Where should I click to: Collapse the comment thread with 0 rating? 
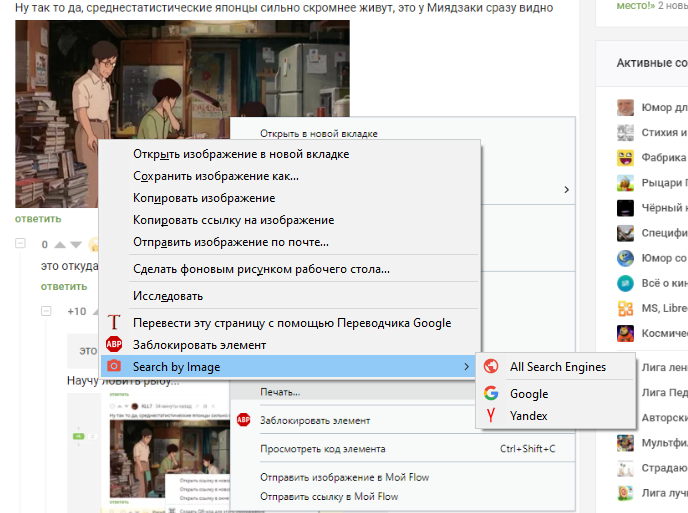(20, 243)
